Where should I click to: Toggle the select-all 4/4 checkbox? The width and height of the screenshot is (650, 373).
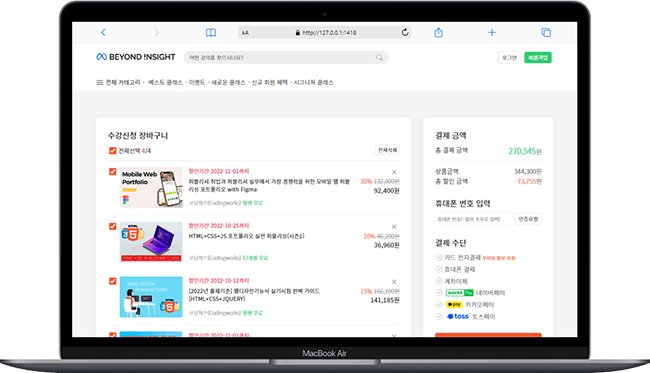pyautogui.click(x=112, y=150)
